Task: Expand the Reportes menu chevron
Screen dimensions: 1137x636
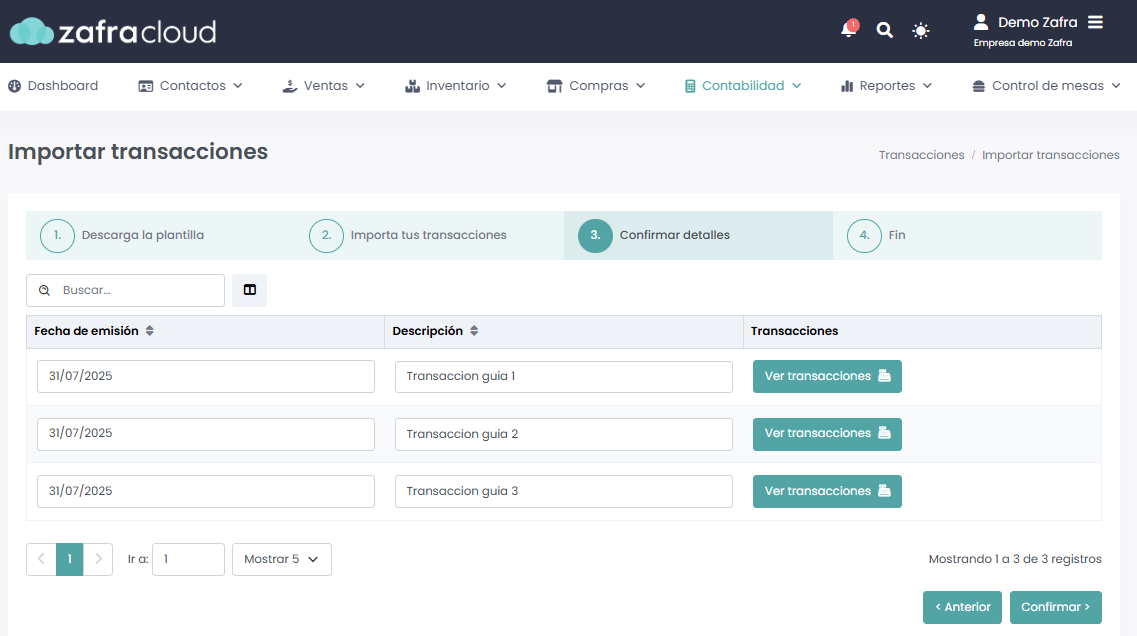Action: click(927, 86)
